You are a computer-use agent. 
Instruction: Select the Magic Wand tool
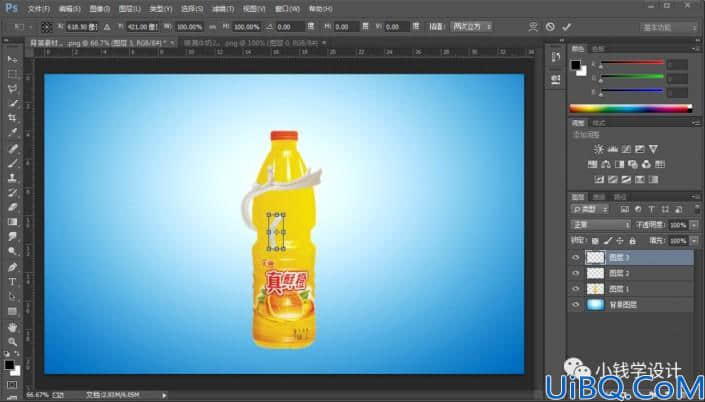tap(12, 103)
